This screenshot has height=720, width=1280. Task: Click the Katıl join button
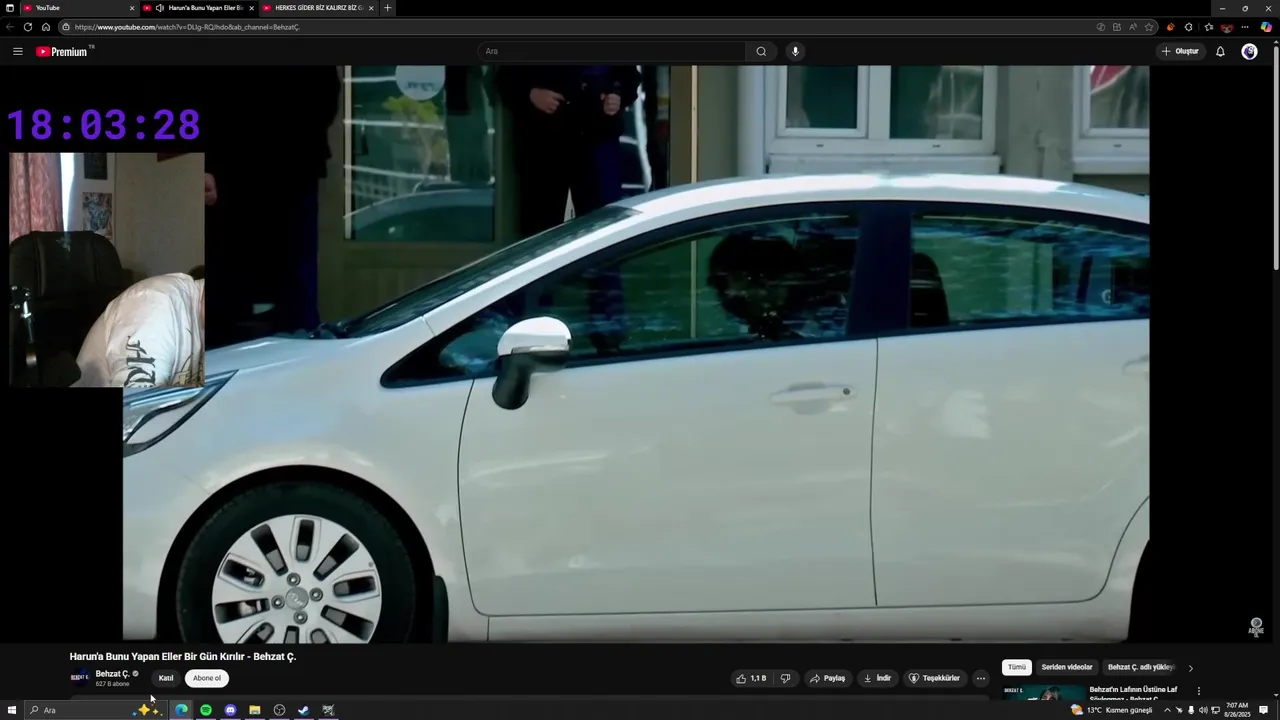tap(166, 678)
